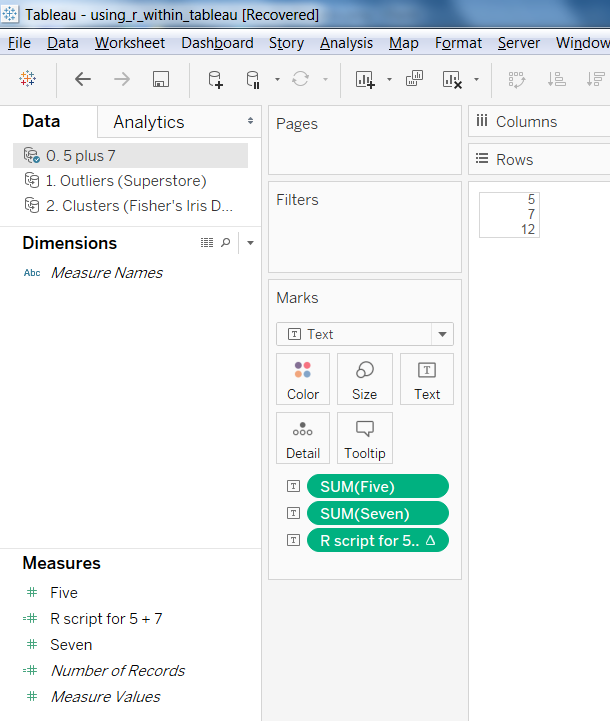
Task: Select the 'R script for 5 + 7' measure
Action: click(x=106, y=619)
